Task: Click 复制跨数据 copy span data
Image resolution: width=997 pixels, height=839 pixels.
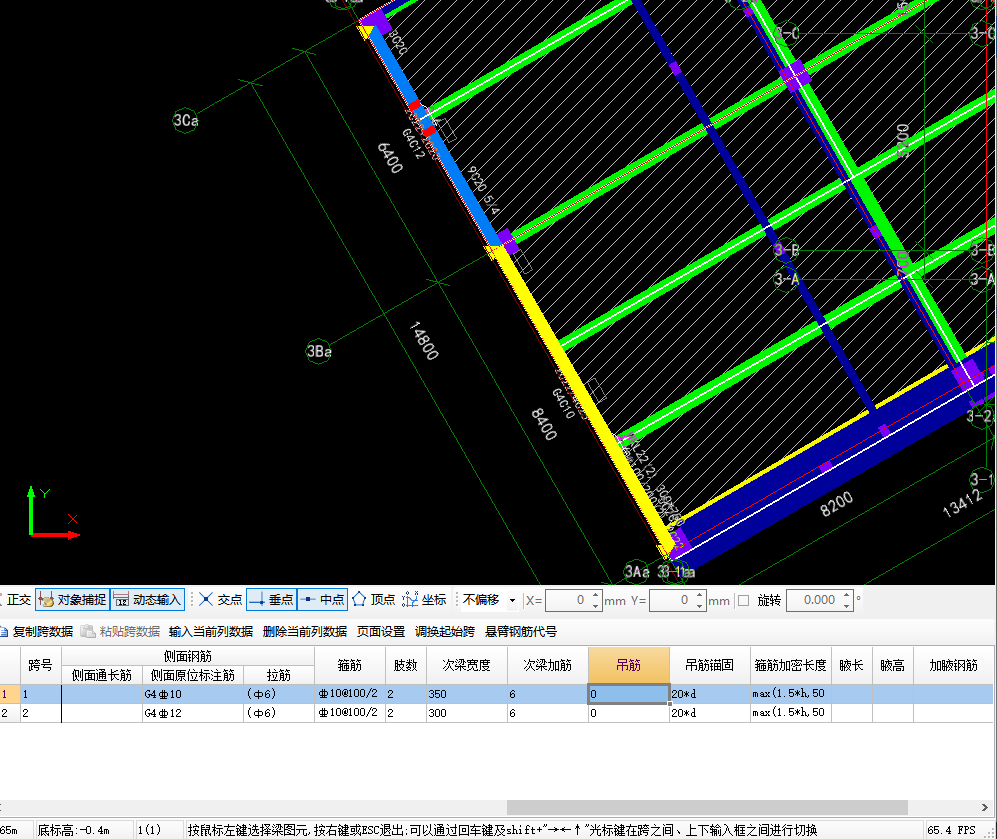Action: click(37, 631)
